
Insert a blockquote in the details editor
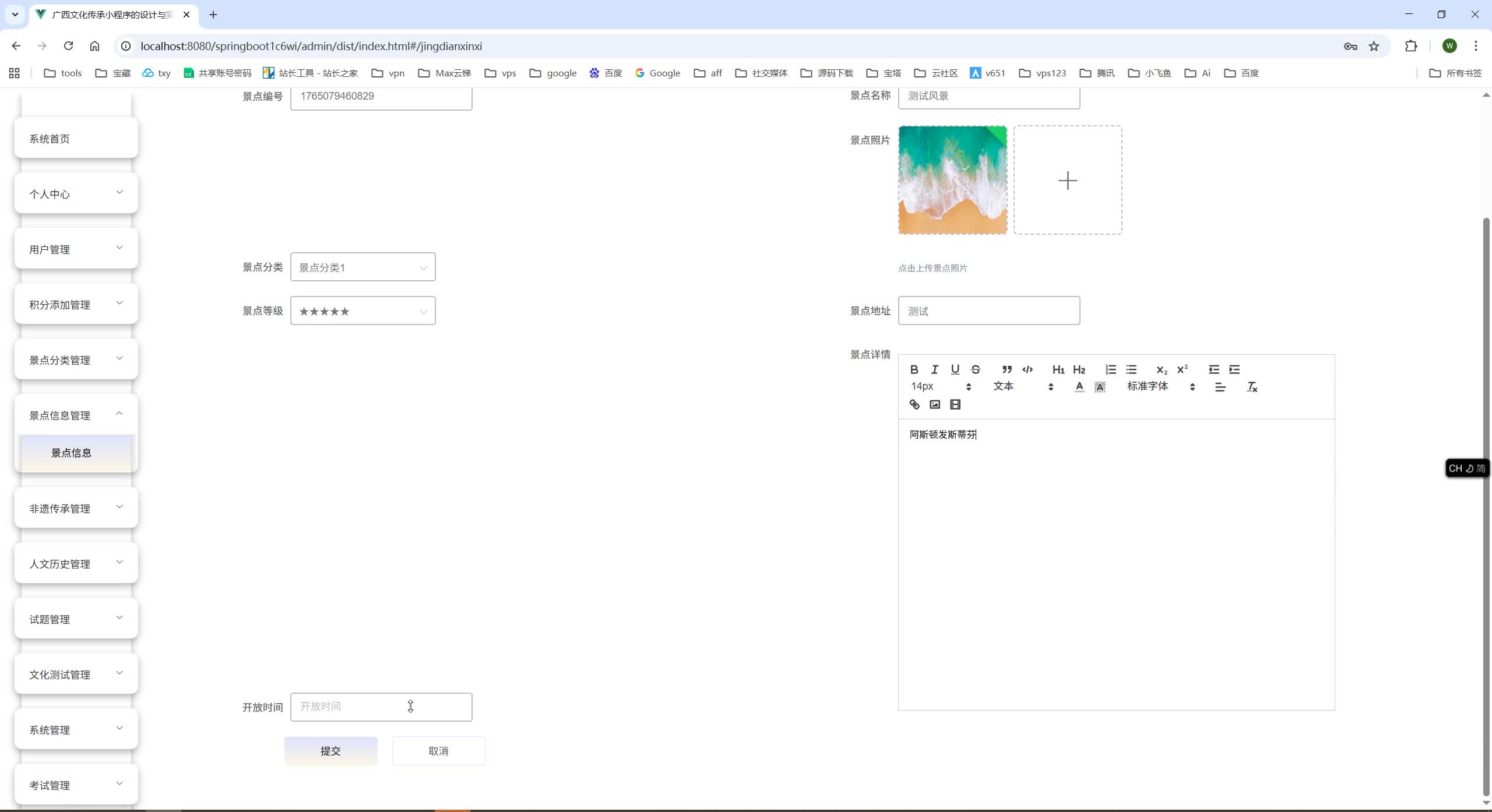click(x=1007, y=369)
